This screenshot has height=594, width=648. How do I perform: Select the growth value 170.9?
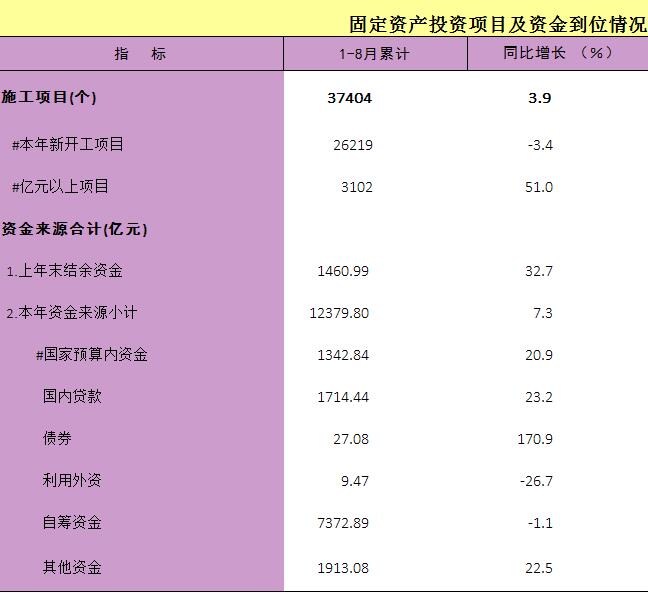(535, 439)
